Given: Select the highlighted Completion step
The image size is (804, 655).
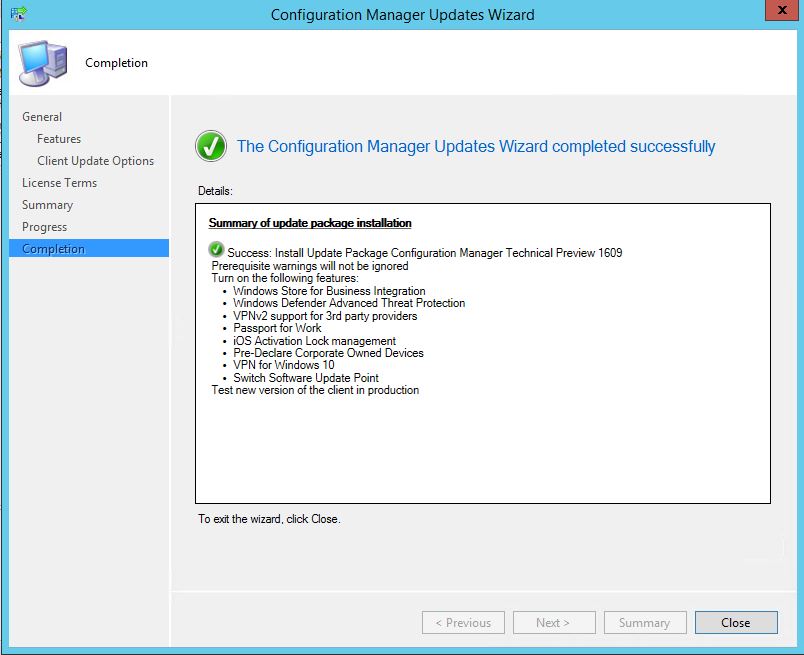Looking at the screenshot, I should pos(54,249).
